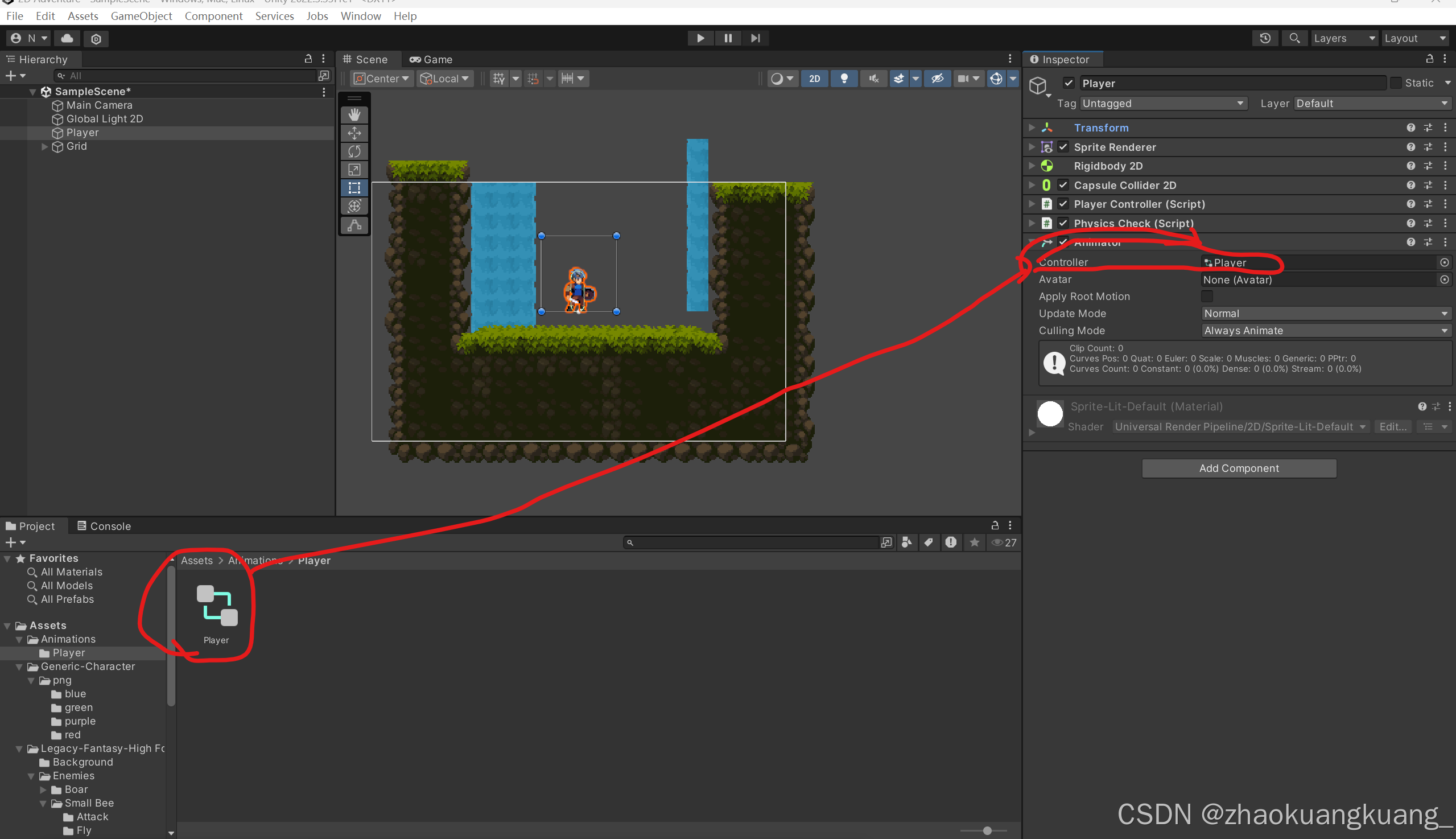
Task: Select the Rect tool
Action: [354, 188]
